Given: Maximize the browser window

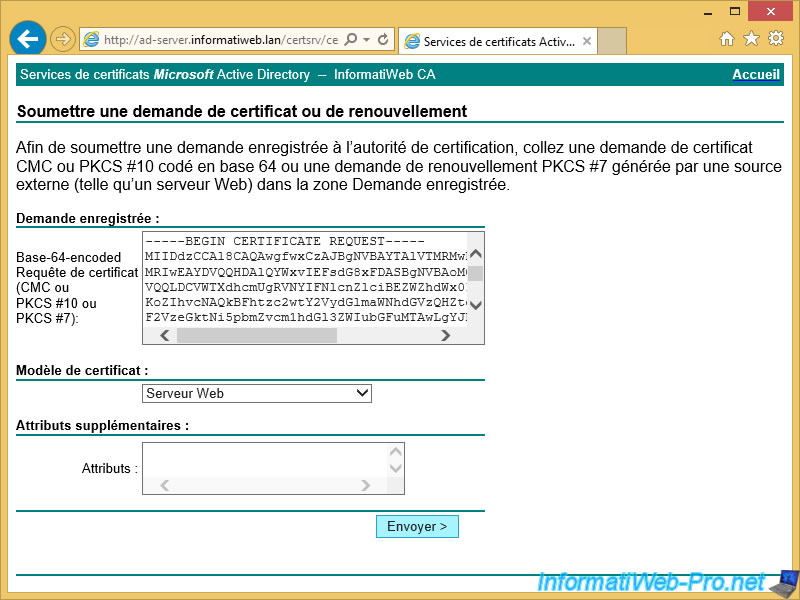Looking at the screenshot, I should [x=735, y=11].
